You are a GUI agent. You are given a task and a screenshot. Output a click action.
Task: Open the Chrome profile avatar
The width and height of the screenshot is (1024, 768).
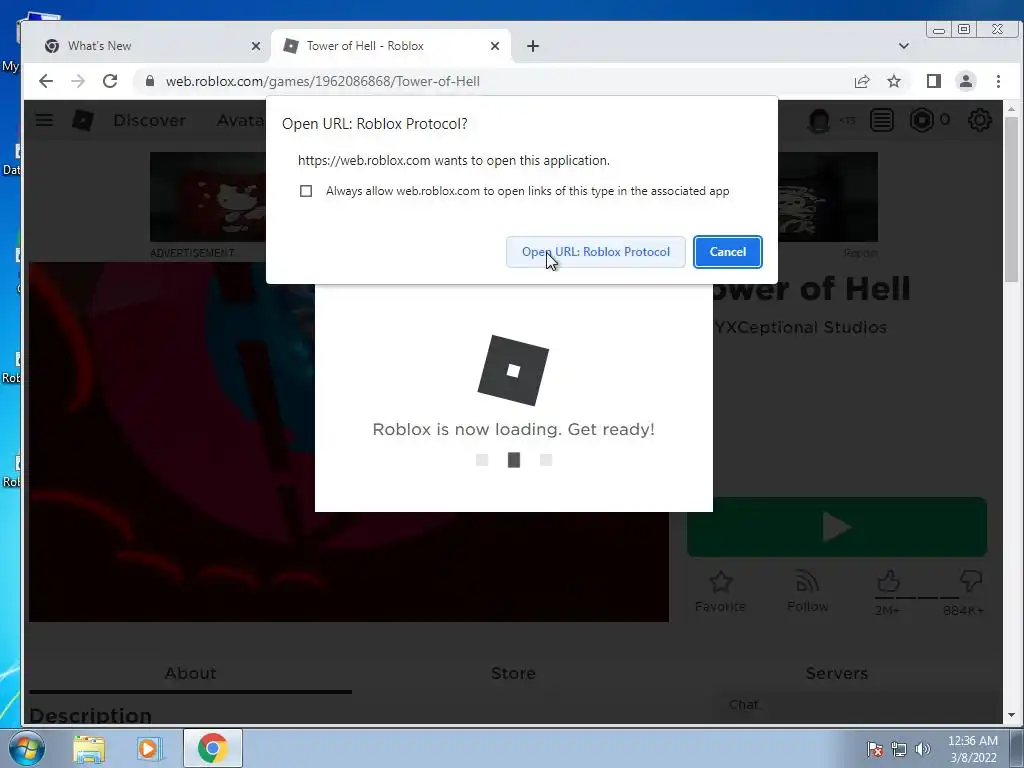click(966, 81)
